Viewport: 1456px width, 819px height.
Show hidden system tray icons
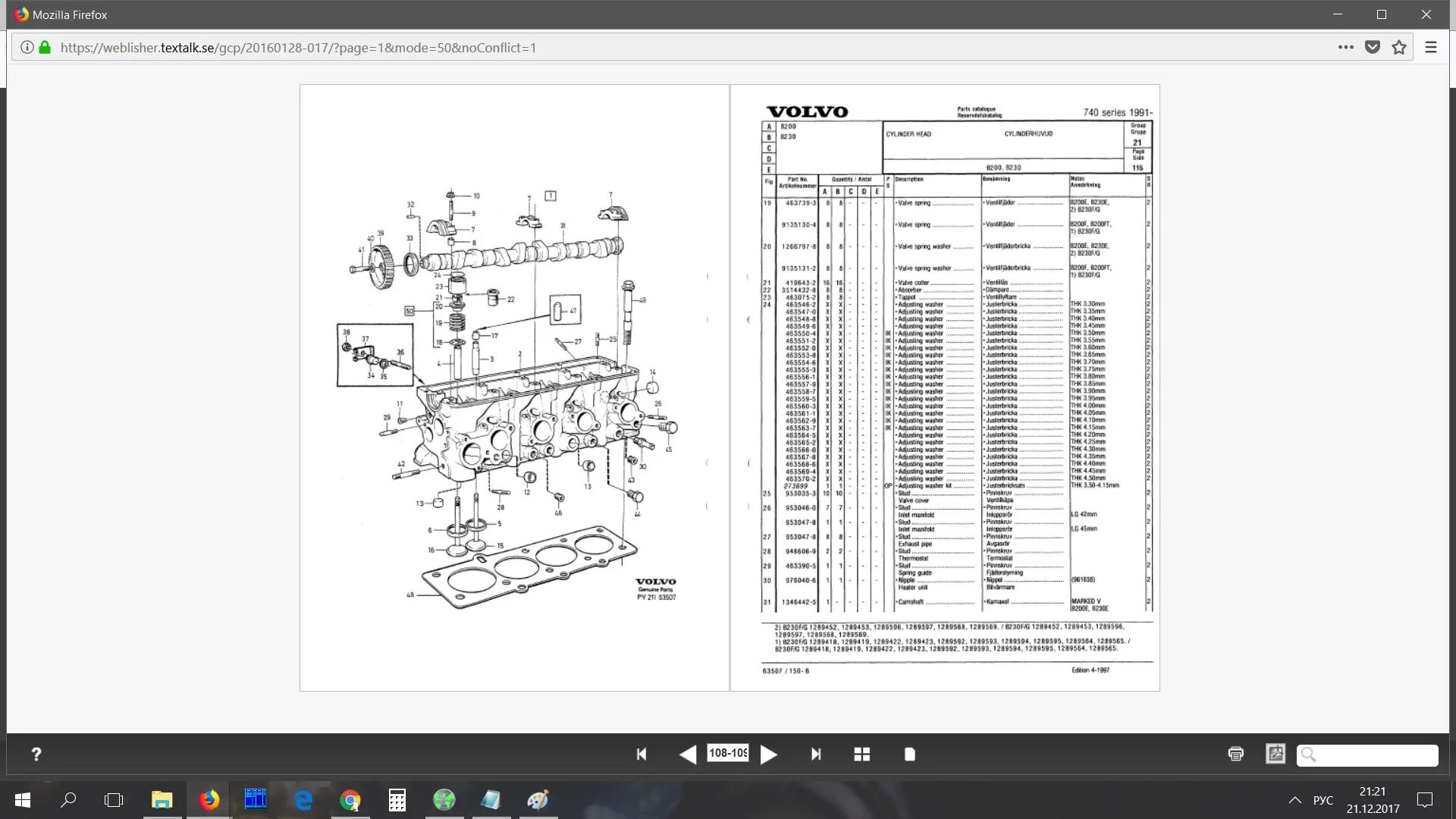coord(1295,800)
